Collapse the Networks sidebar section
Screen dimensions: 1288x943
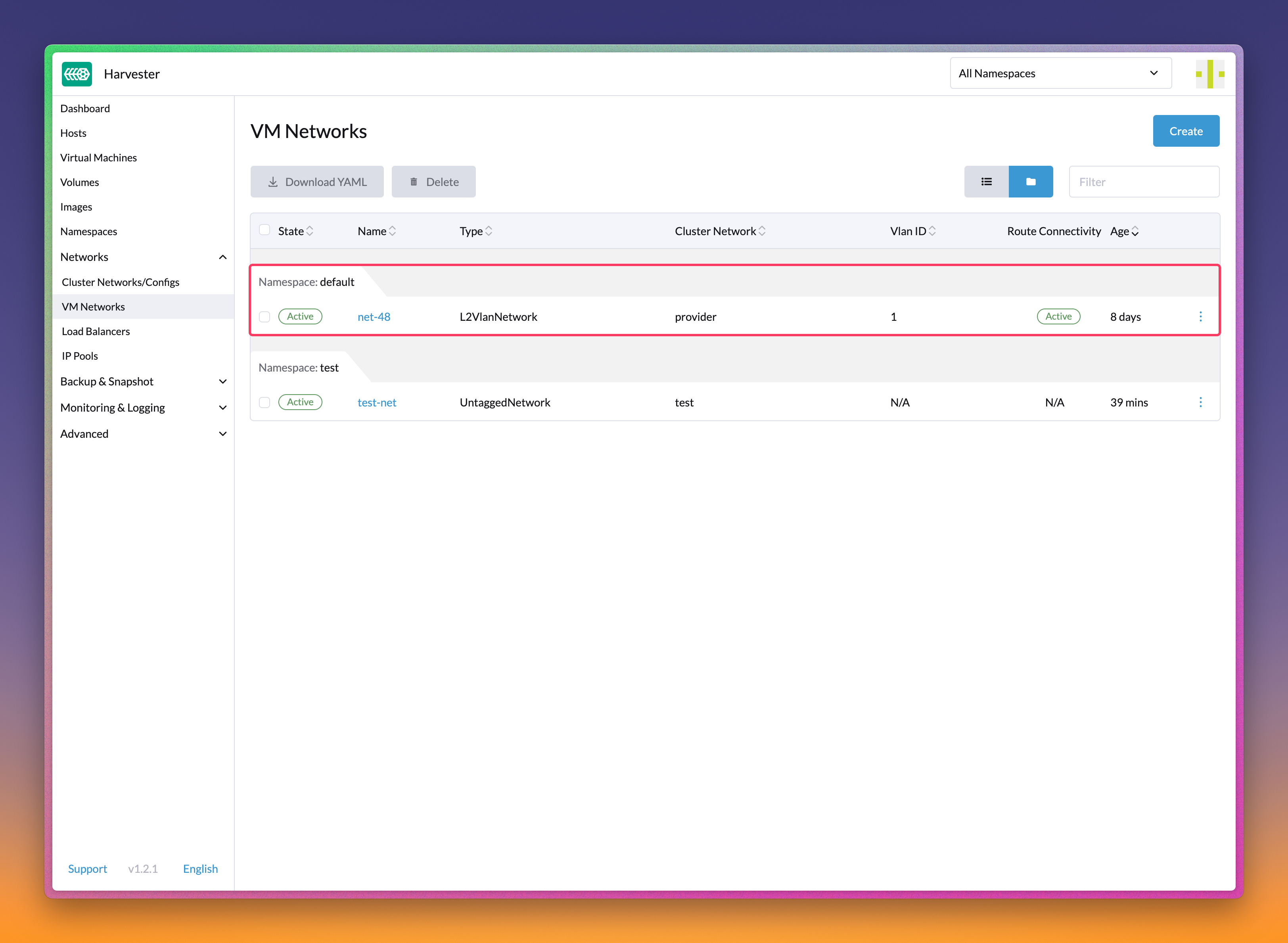click(x=222, y=257)
